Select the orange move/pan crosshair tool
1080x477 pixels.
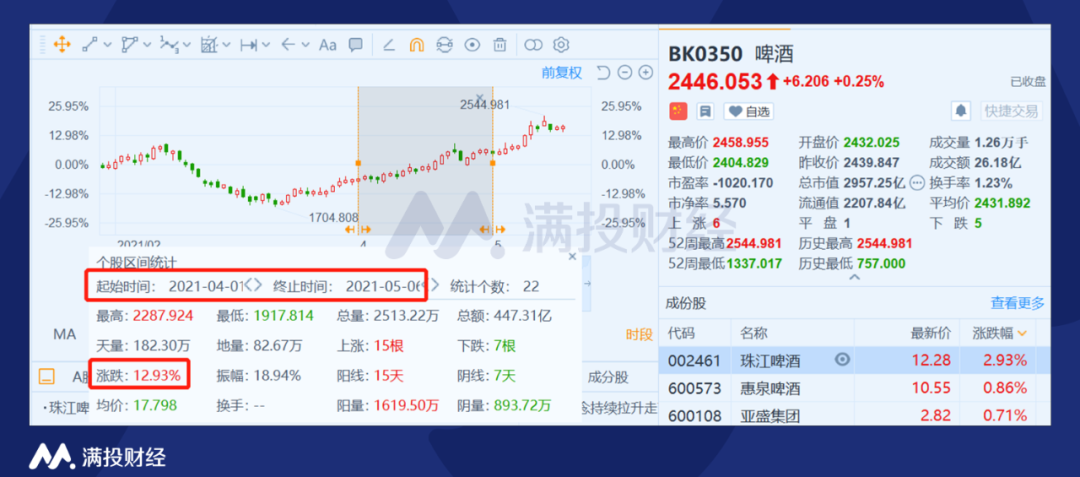click(x=62, y=45)
